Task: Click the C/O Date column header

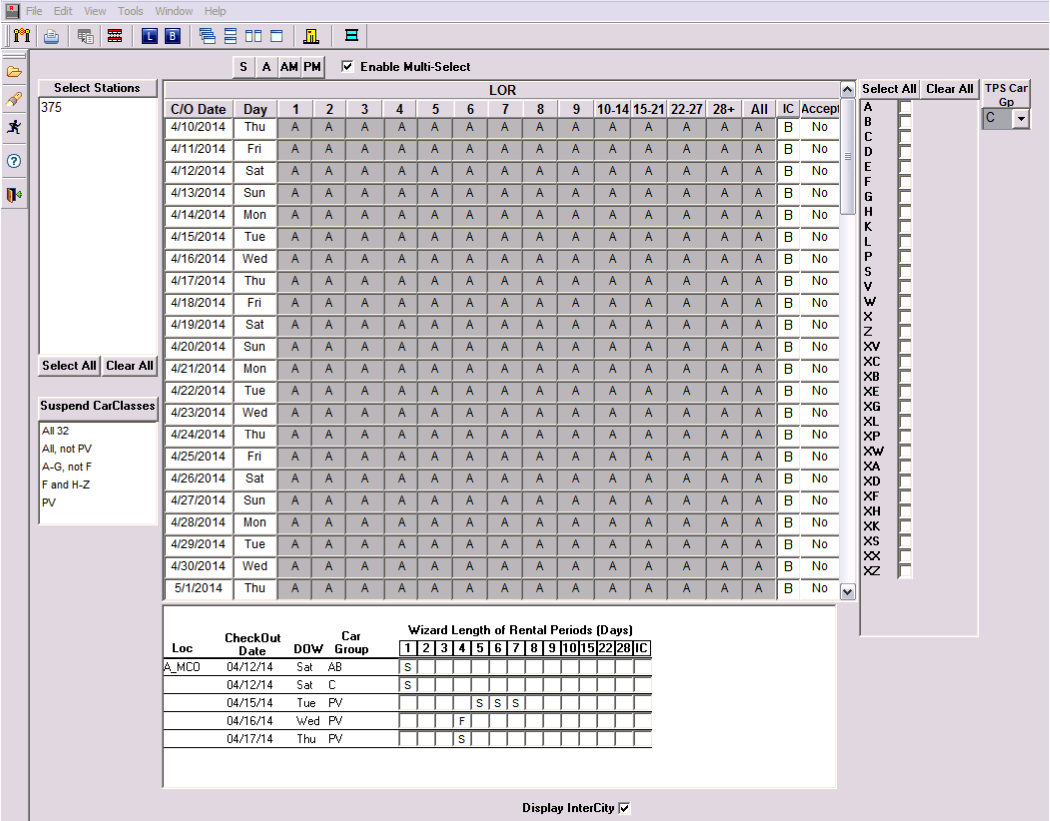Action: (198, 109)
